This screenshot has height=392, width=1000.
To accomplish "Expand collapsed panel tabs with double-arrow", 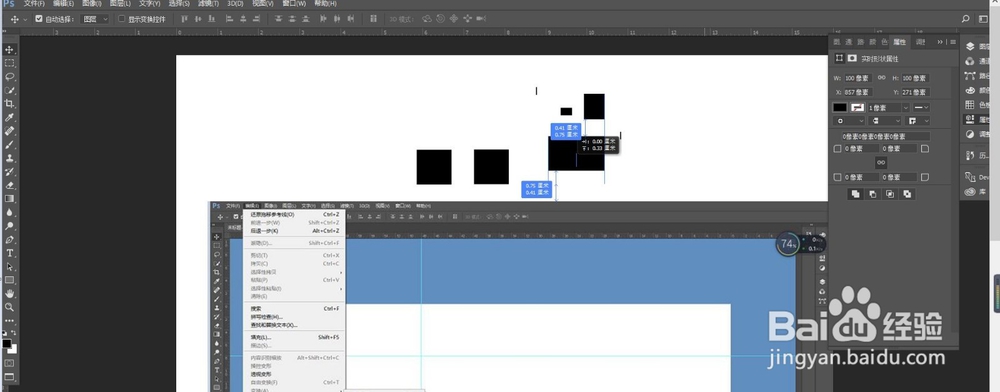I will click(x=940, y=42).
